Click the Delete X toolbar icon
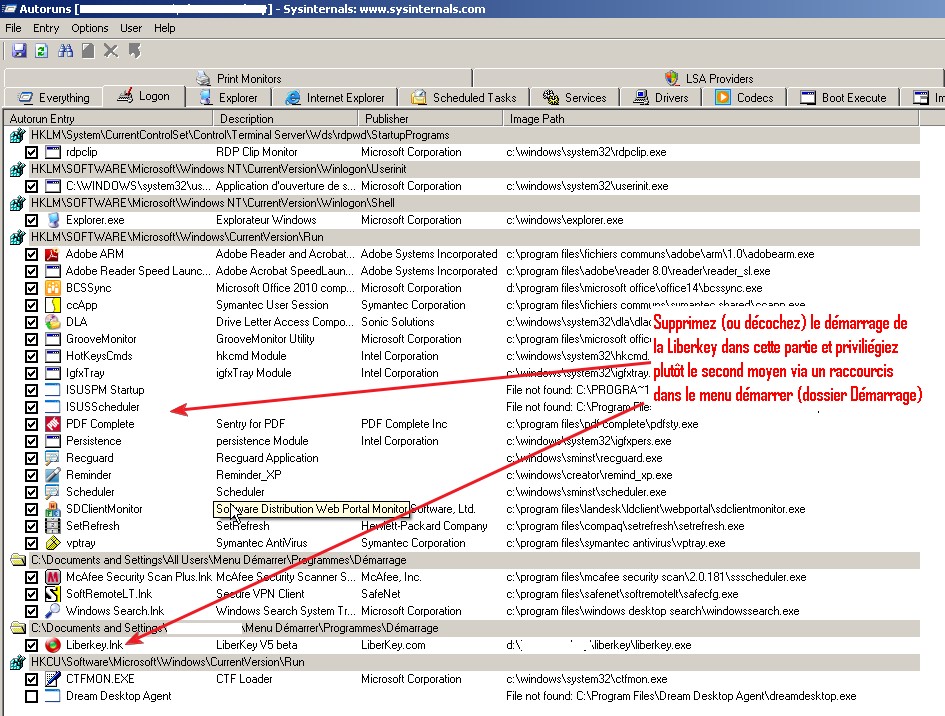Image resolution: width=945 pixels, height=716 pixels. pyautogui.click(x=111, y=50)
